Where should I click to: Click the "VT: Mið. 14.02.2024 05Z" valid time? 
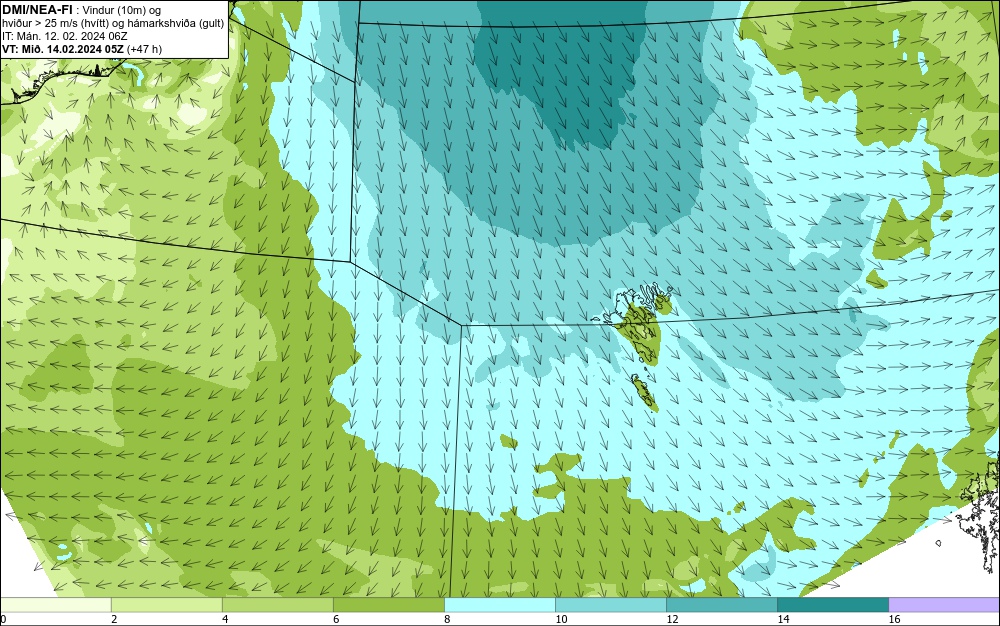coord(63,49)
